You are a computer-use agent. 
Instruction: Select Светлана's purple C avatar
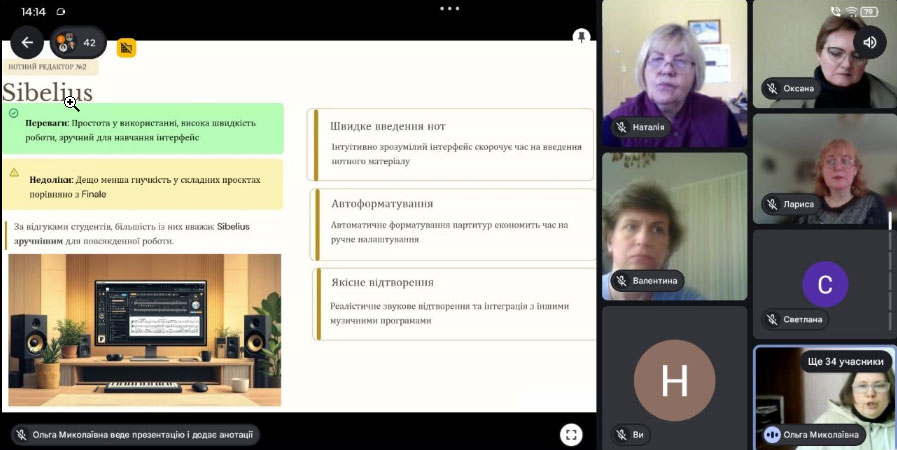(824, 284)
